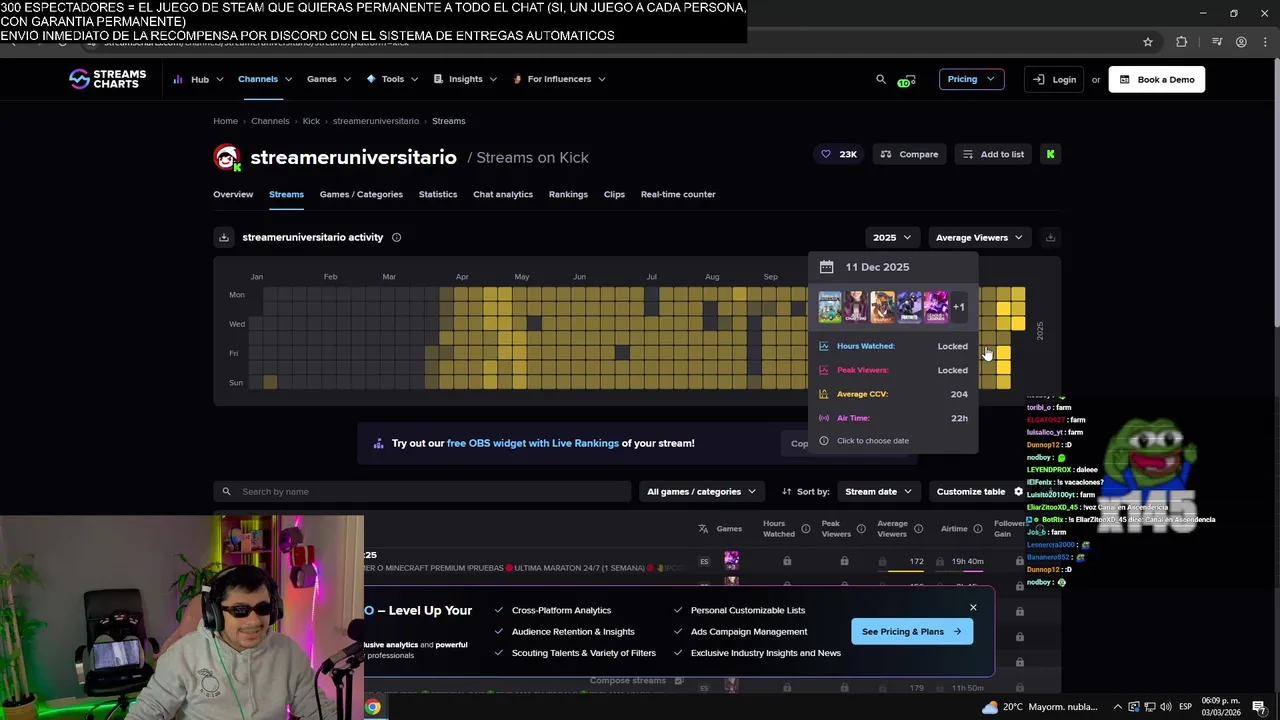Click the info icon beside Hours Watched column

tap(805, 528)
